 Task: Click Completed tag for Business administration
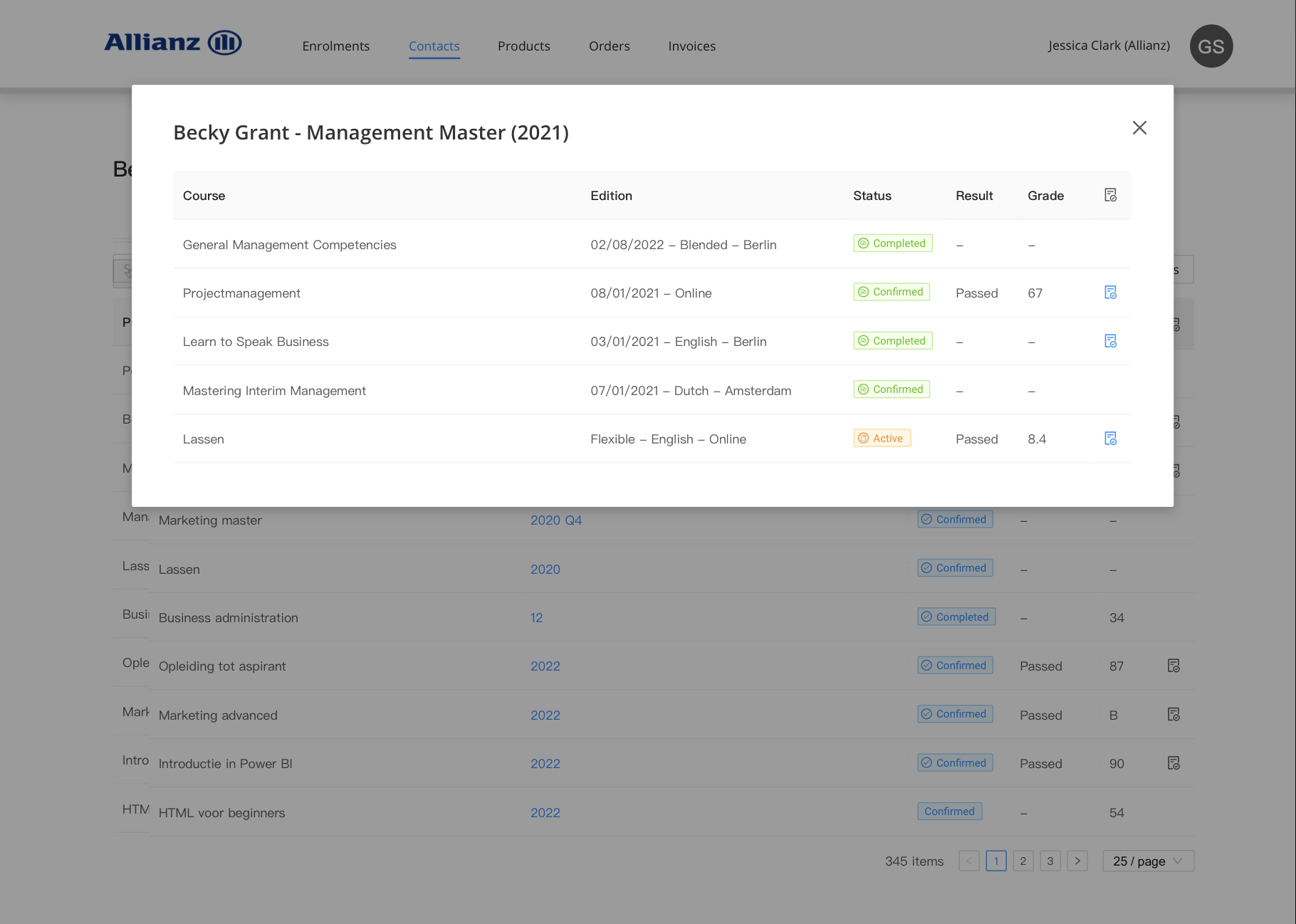coord(956,616)
